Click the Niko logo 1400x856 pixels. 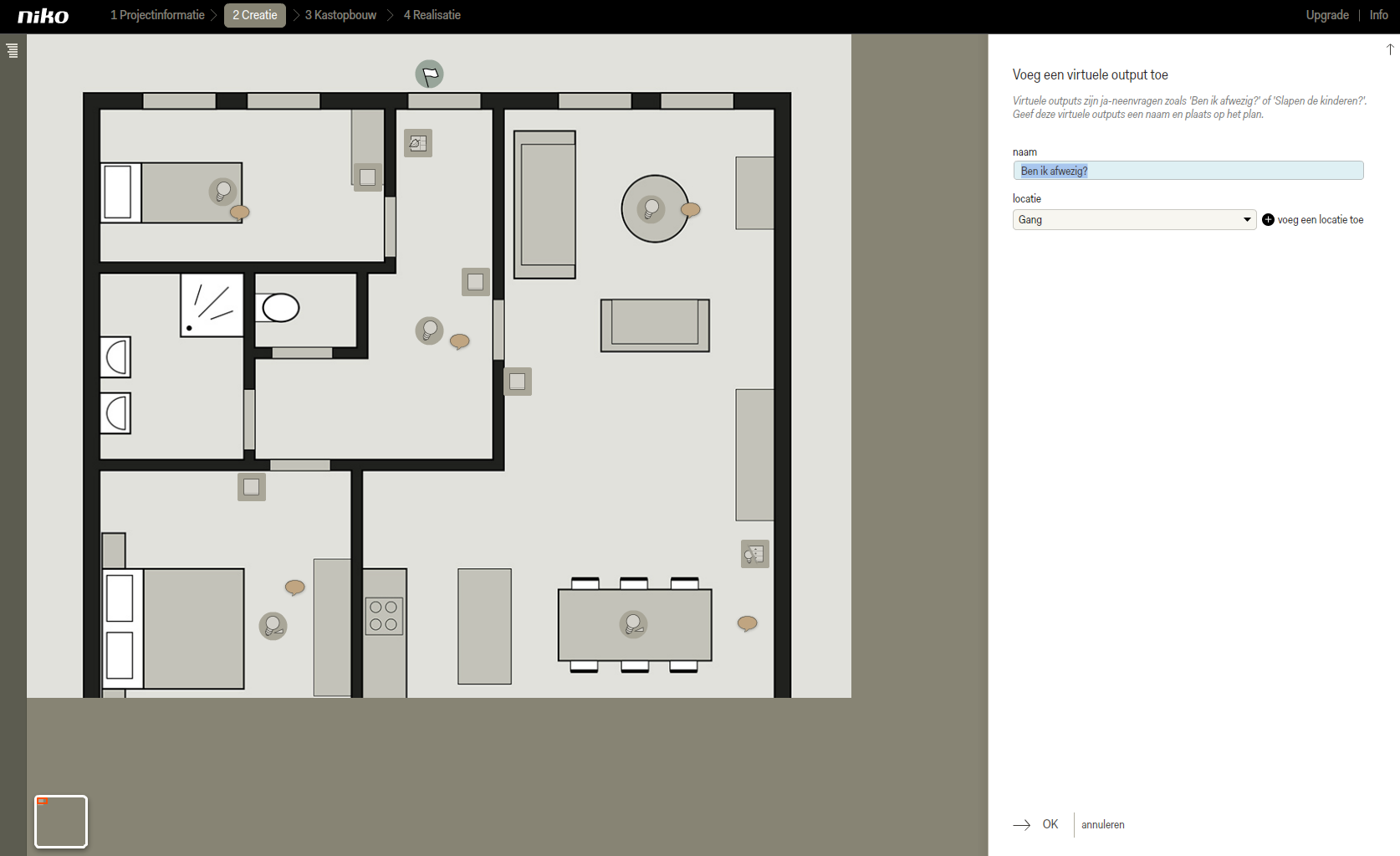[43, 16]
